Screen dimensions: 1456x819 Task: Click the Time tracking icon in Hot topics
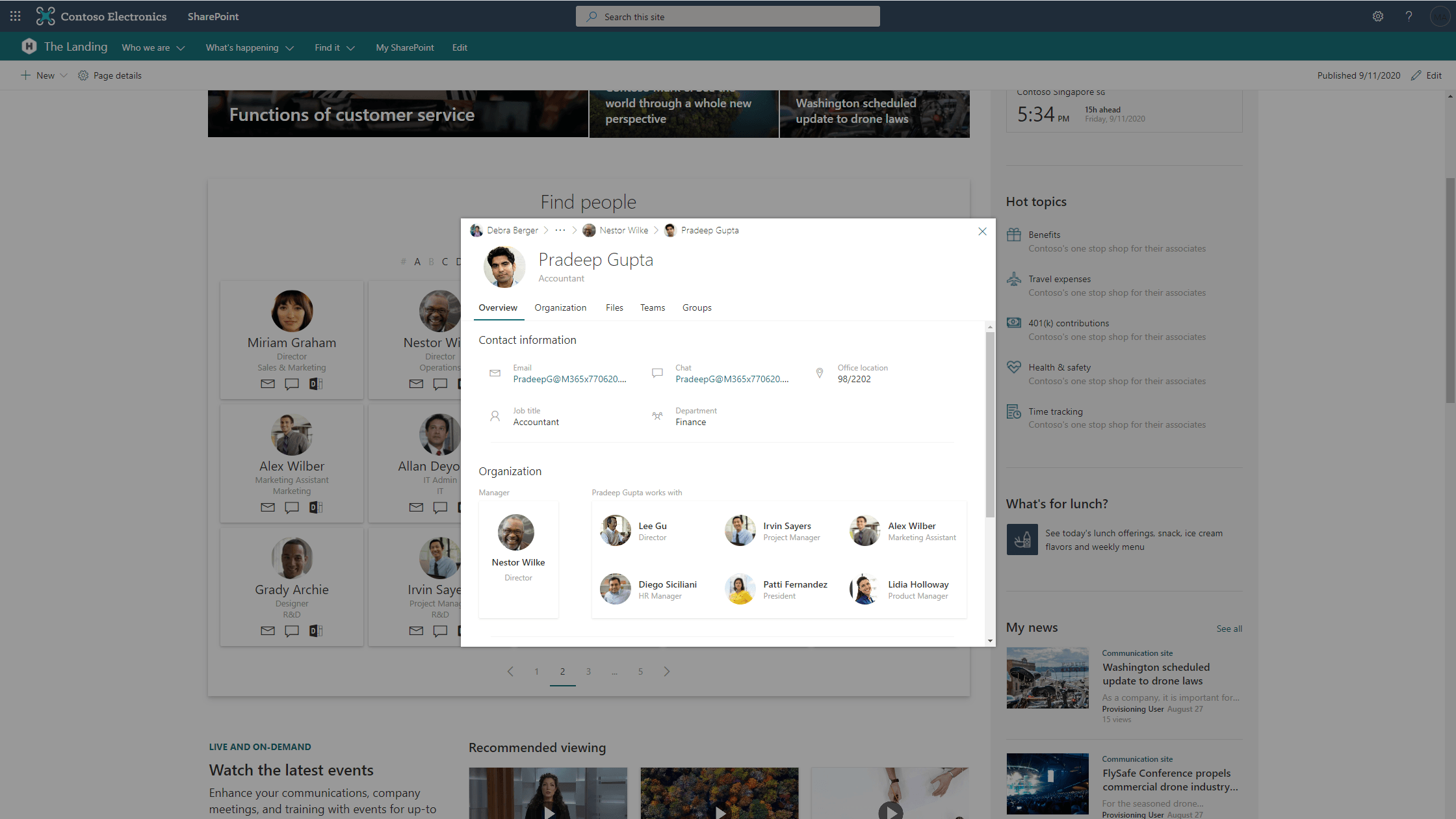(x=1014, y=411)
